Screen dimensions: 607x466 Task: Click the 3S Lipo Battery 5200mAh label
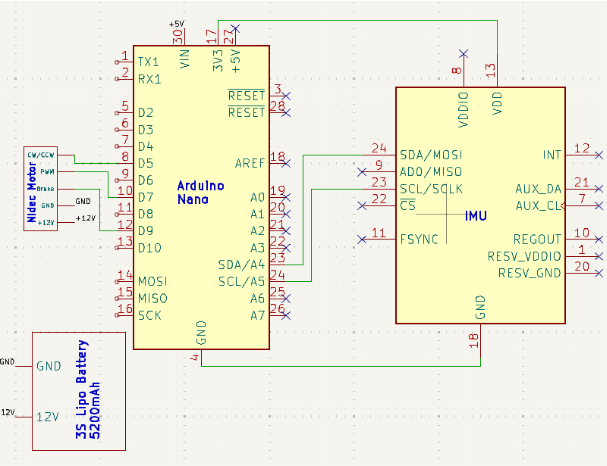pyautogui.click(x=88, y=389)
